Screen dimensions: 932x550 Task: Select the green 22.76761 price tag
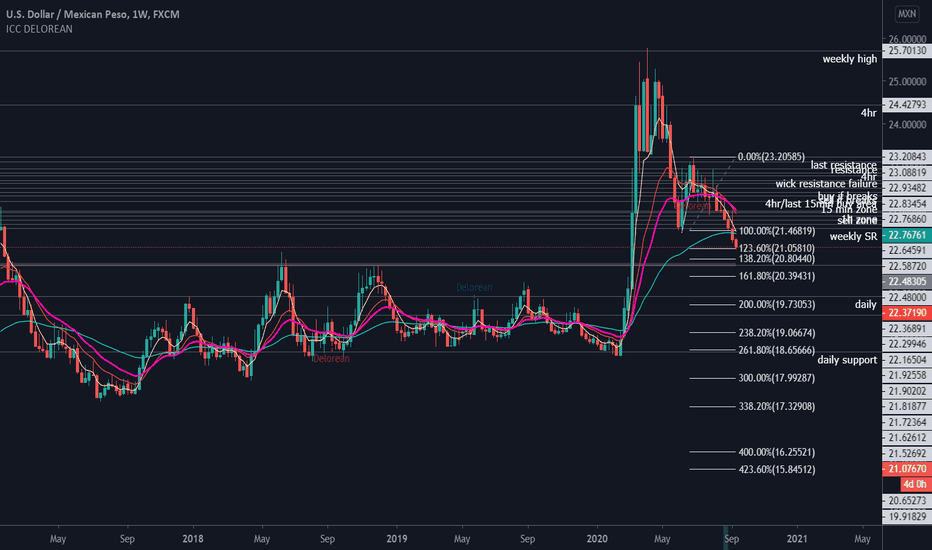(907, 235)
